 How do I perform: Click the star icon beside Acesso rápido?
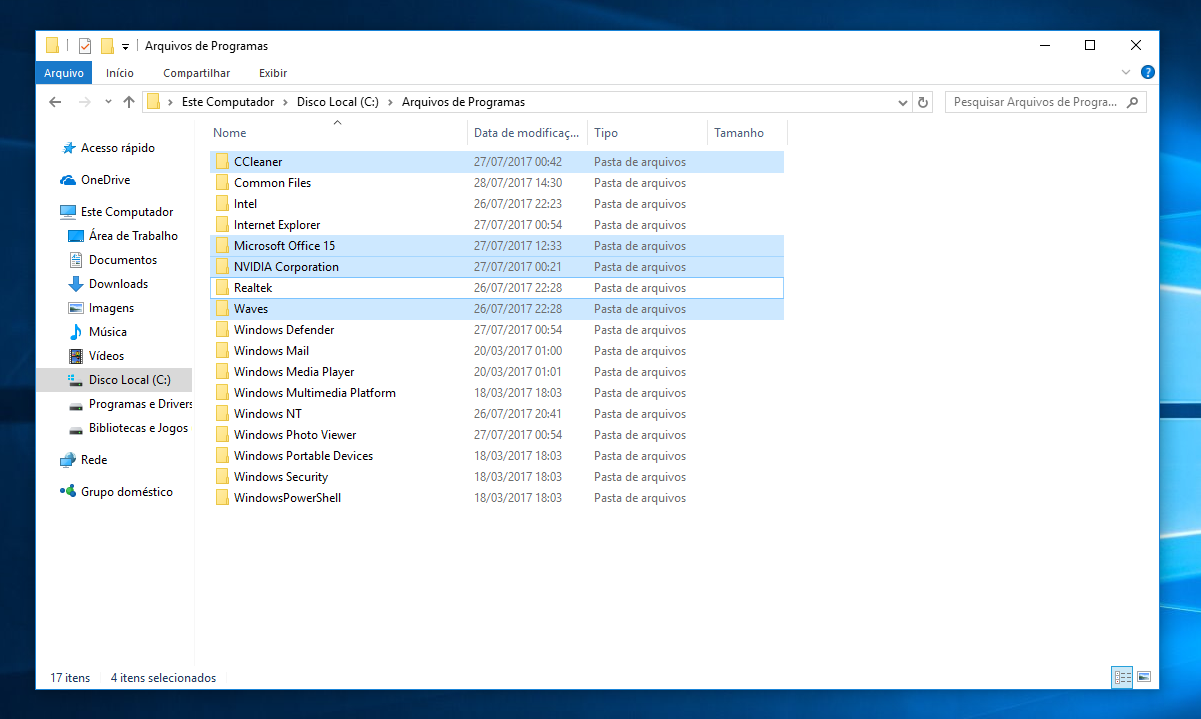(x=69, y=148)
